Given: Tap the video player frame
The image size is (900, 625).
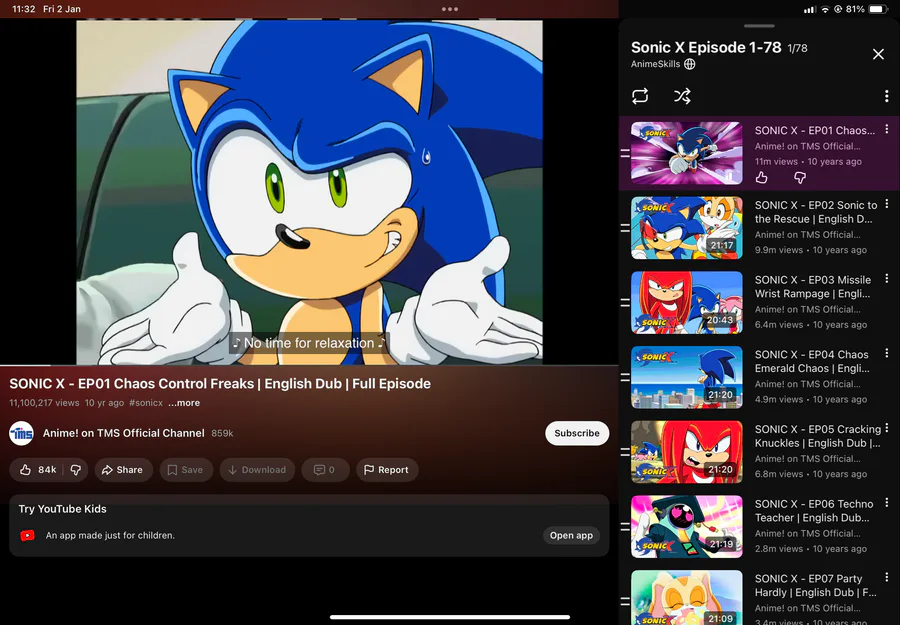Looking at the screenshot, I should [309, 192].
